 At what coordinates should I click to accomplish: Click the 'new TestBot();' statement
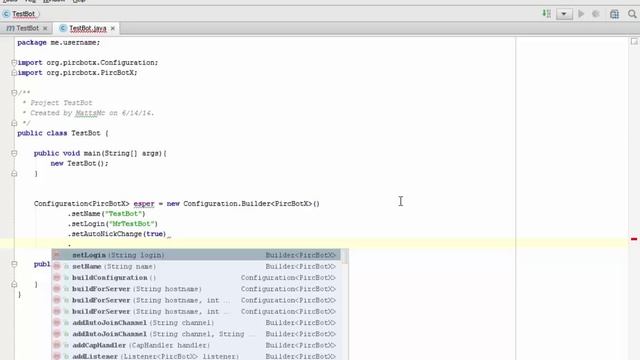[x=80, y=163]
